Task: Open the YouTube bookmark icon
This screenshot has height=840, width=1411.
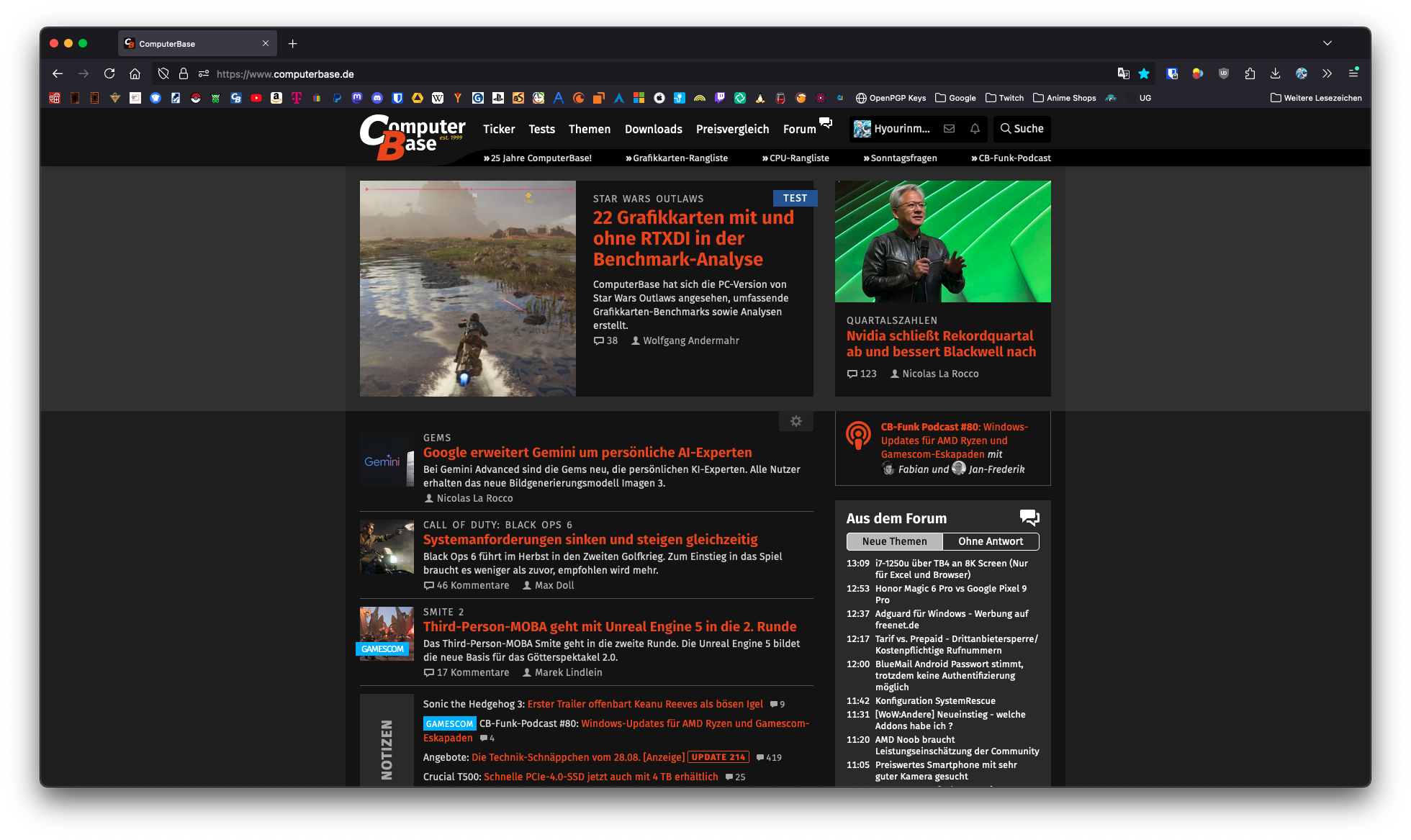Action: 256,98
